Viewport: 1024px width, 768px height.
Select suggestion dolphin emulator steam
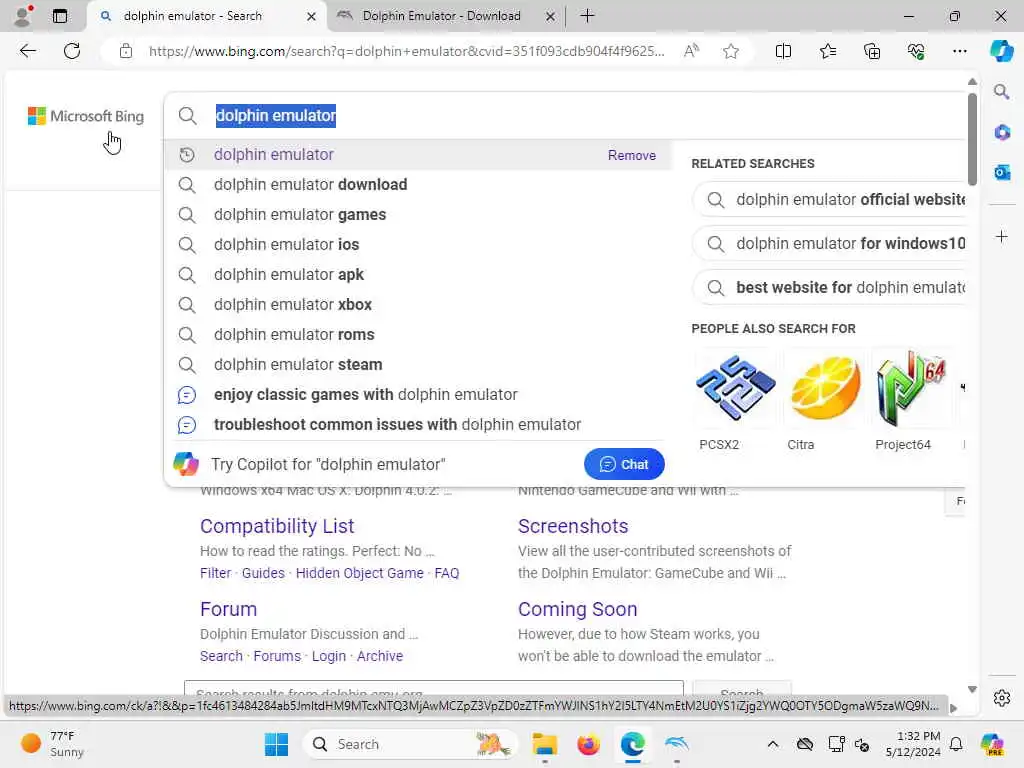pyautogui.click(x=418, y=365)
